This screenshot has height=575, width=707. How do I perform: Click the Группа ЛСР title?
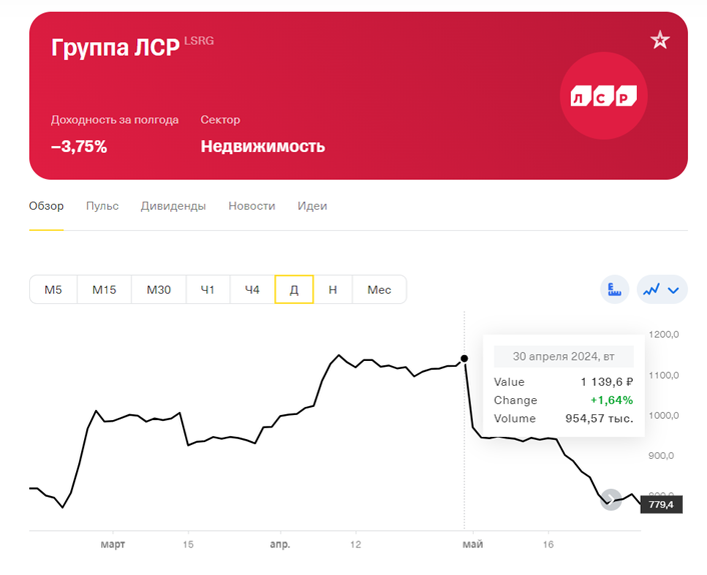click(x=115, y=47)
